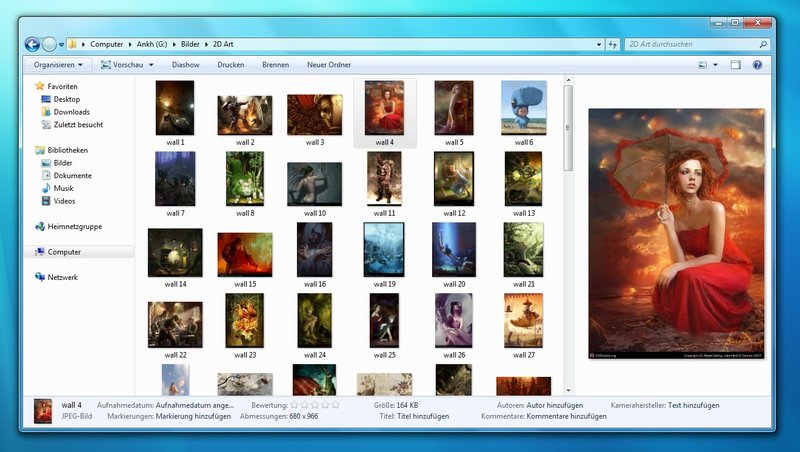Select Favoriten in the navigation pane

(x=56, y=86)
